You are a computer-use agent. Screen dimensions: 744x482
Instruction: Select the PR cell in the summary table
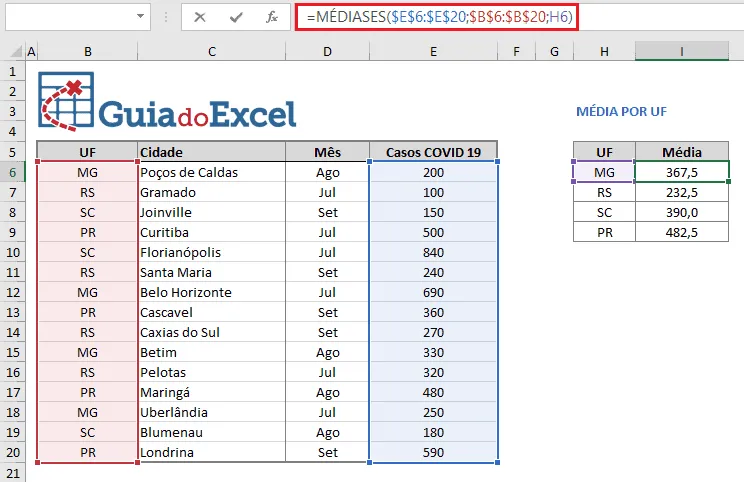tap(604, 232)
